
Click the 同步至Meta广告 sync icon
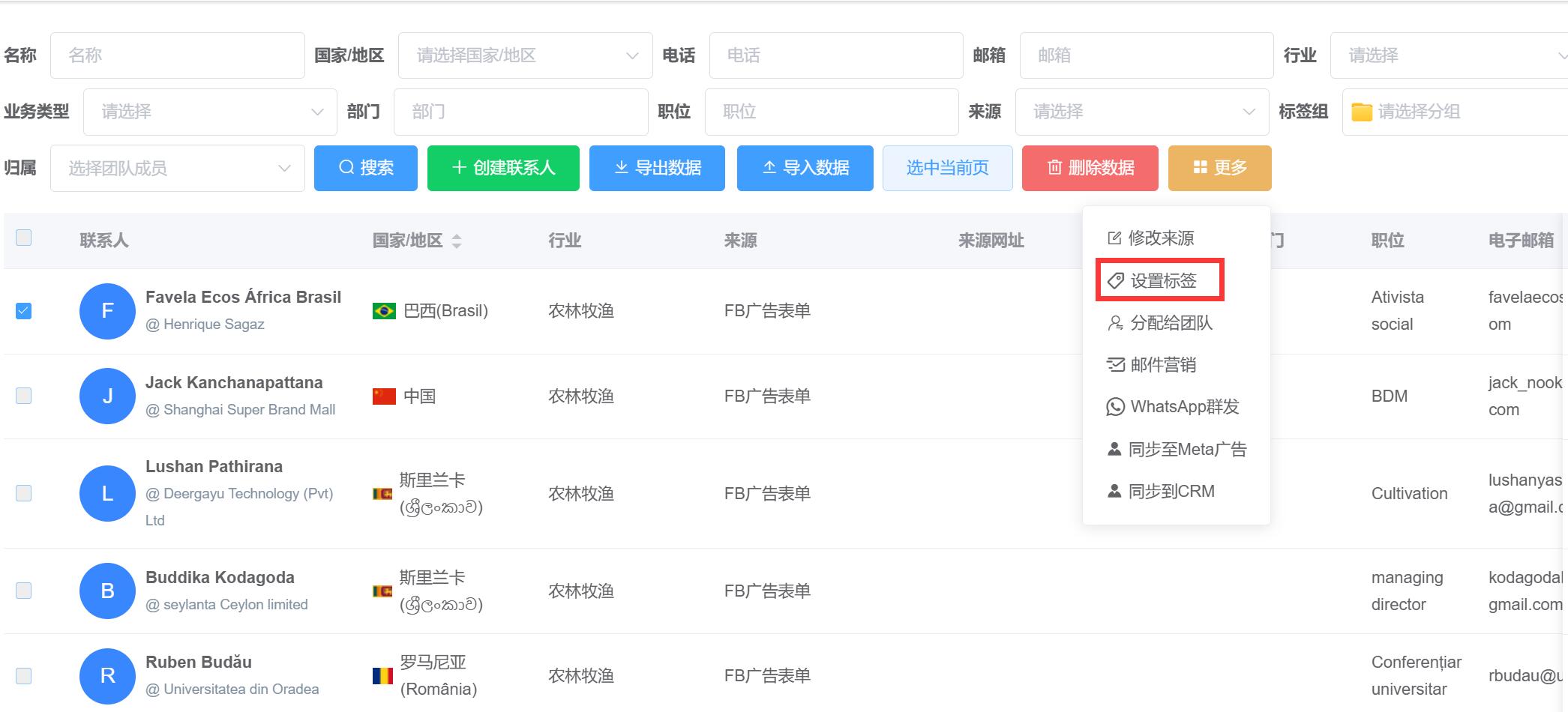tap(1114, 448)
